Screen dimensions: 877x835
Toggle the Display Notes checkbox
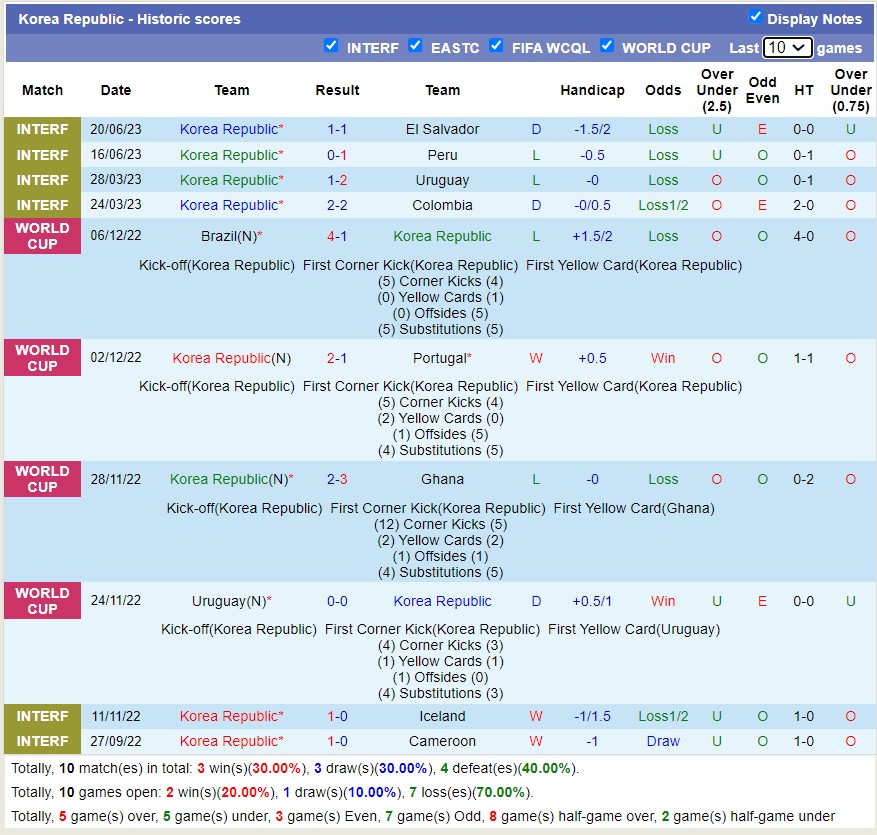tap(756, 17)
